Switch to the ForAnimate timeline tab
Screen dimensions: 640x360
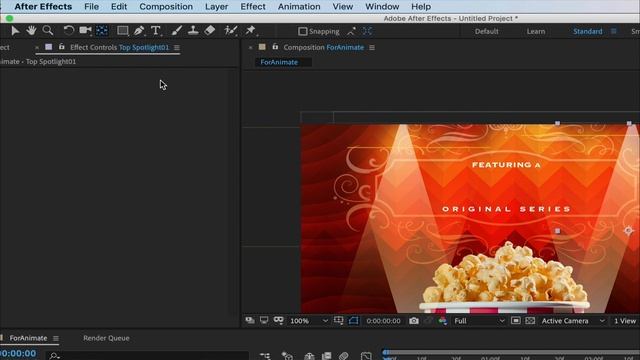click(28, 338)
